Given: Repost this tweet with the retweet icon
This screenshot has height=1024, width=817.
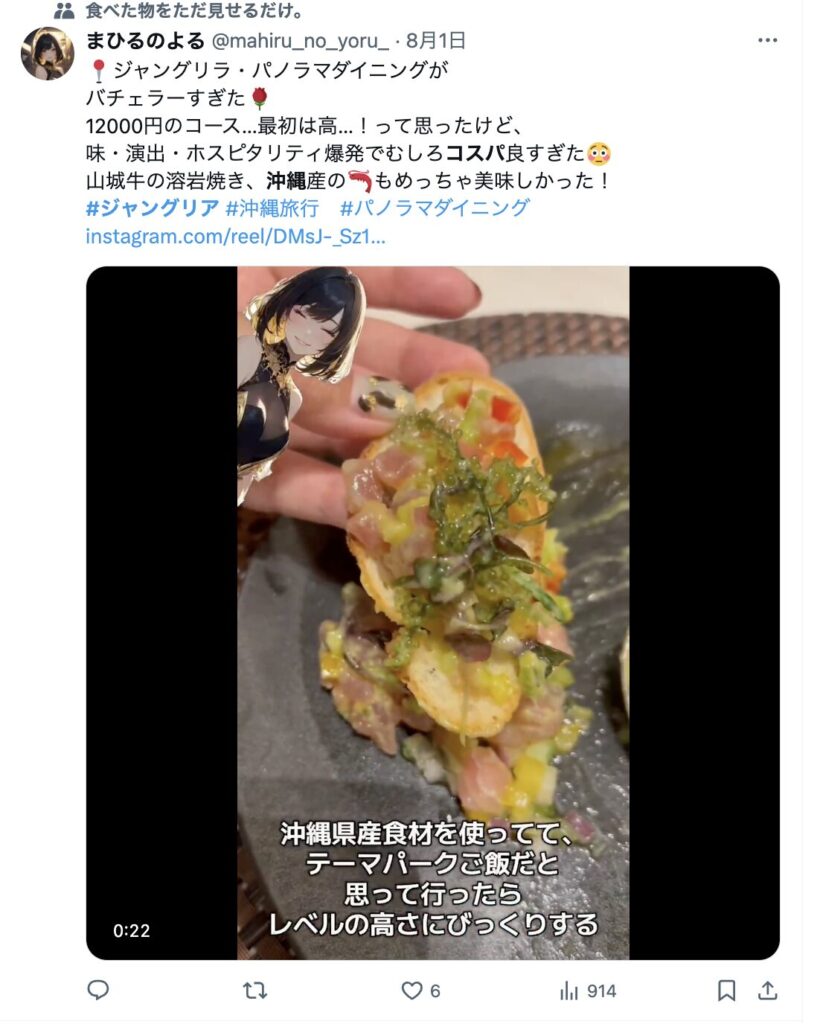Looking at the screenshot, I should [255, 991].
